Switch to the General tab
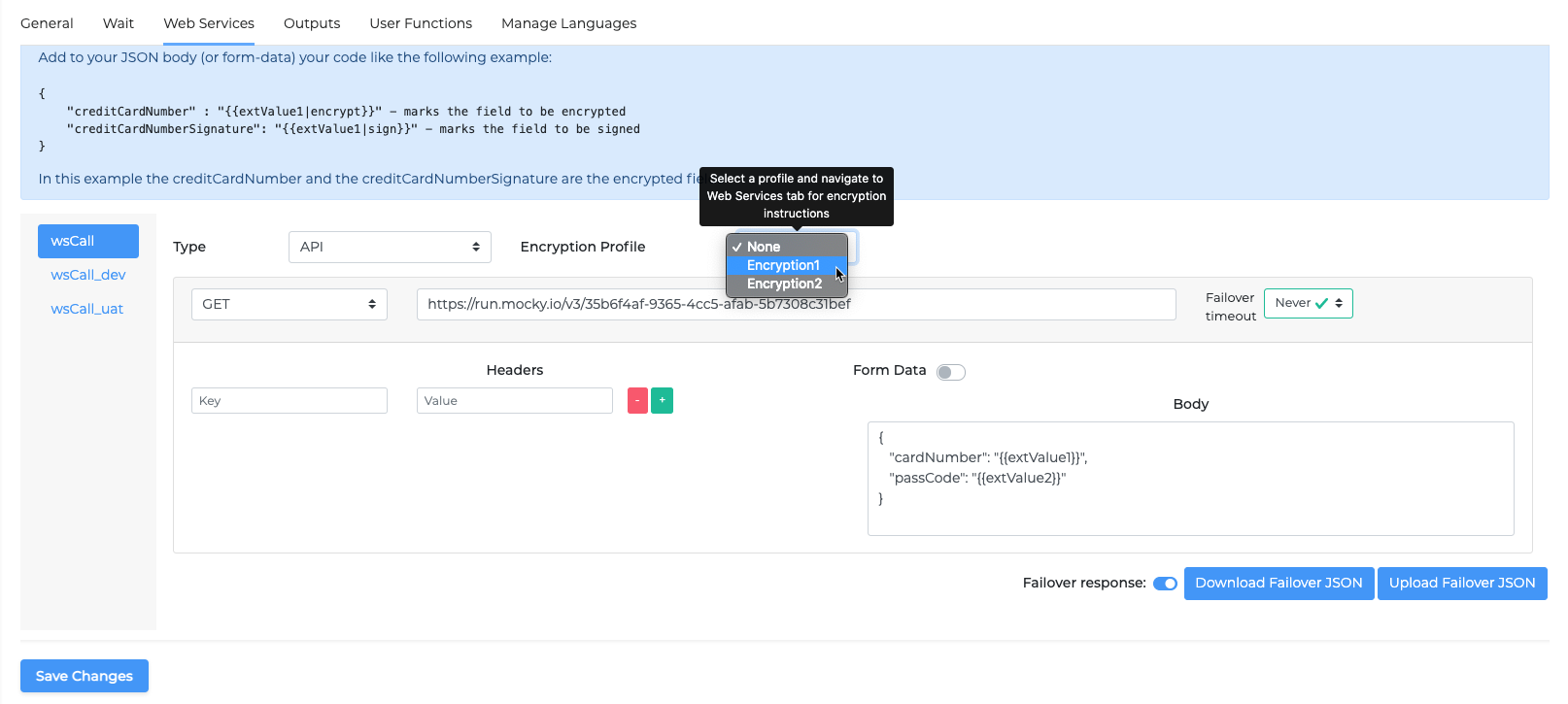The height and width of the screenshot is (704, 1568). point(47,23)
